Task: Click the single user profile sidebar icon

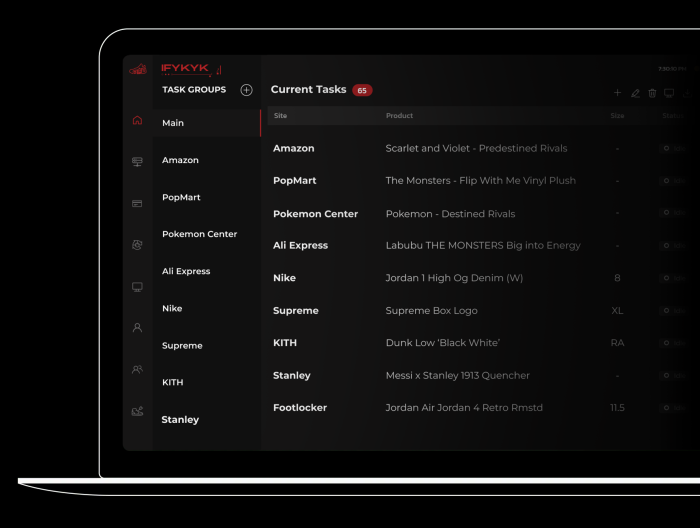Action: [x=137, y=328]
